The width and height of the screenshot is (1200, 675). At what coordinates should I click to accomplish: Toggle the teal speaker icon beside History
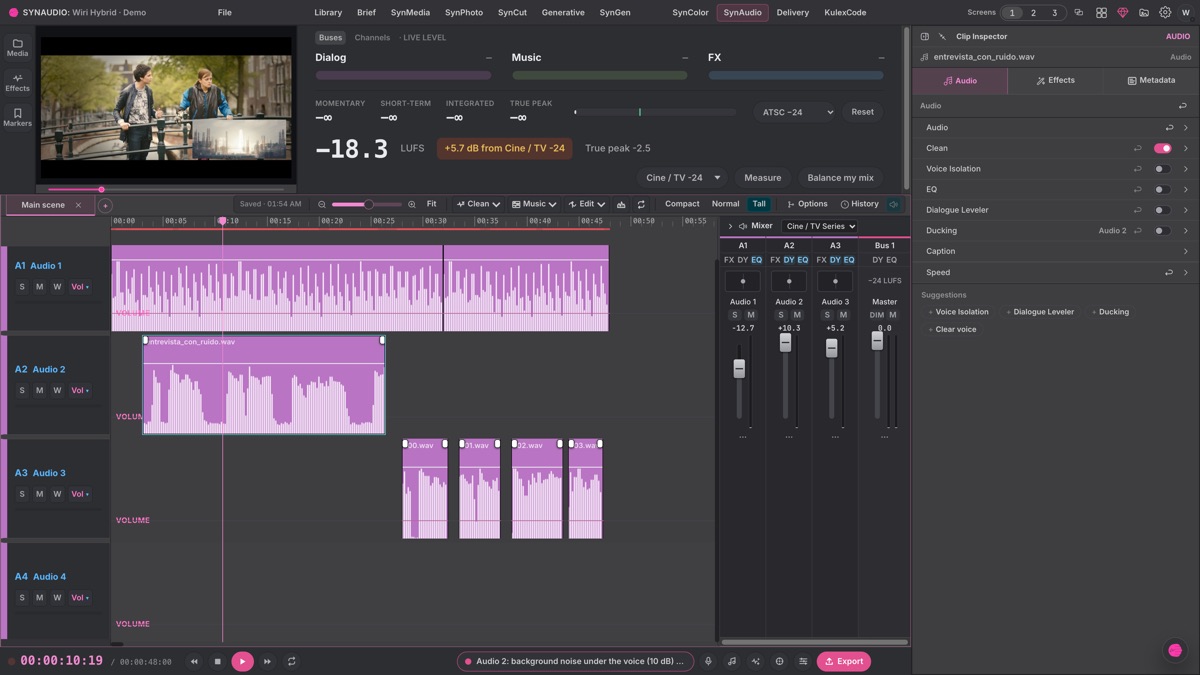pyautogui.click(x=894, y=204)
